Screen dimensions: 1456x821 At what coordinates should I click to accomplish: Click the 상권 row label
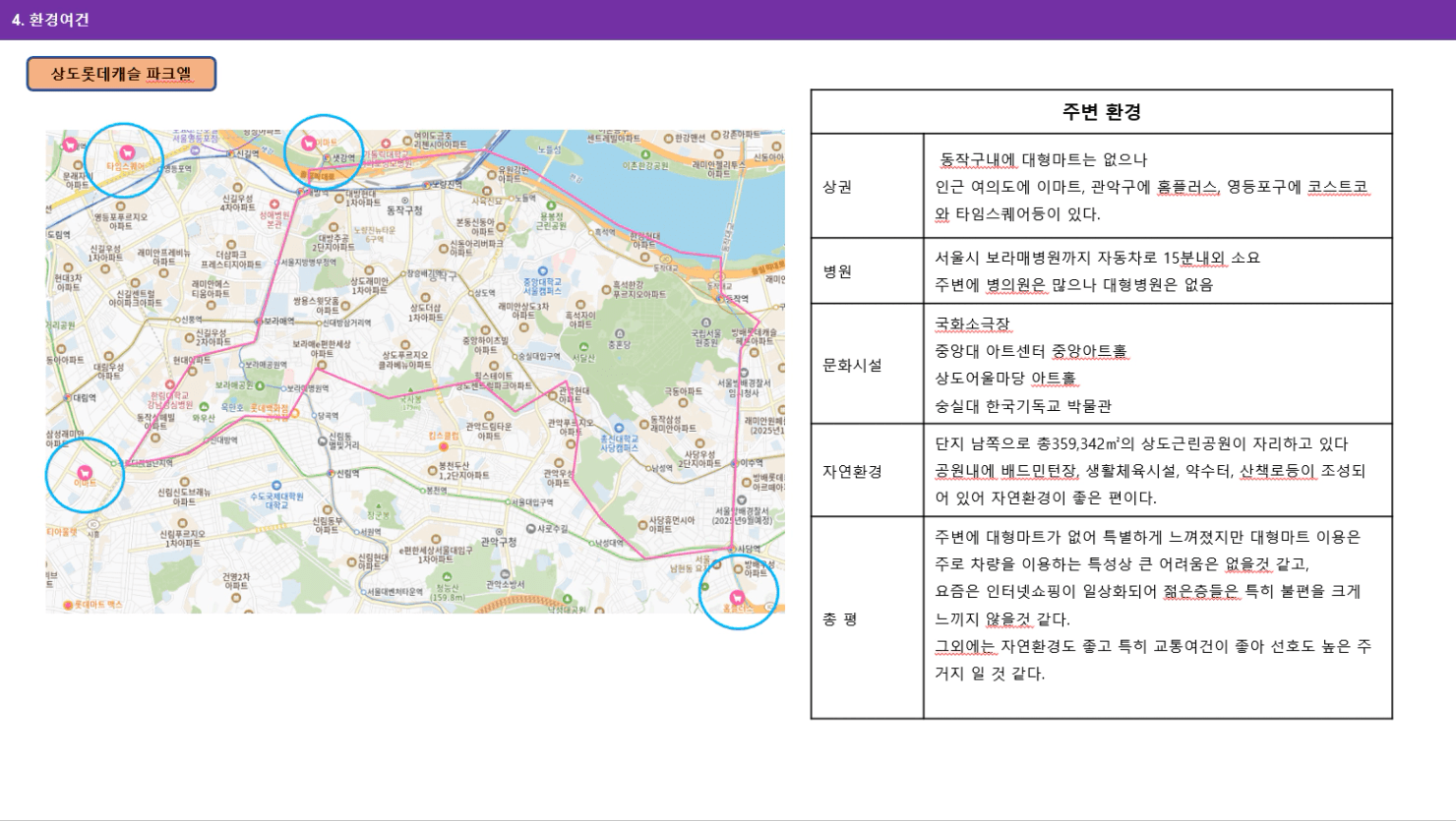point(837,187)
